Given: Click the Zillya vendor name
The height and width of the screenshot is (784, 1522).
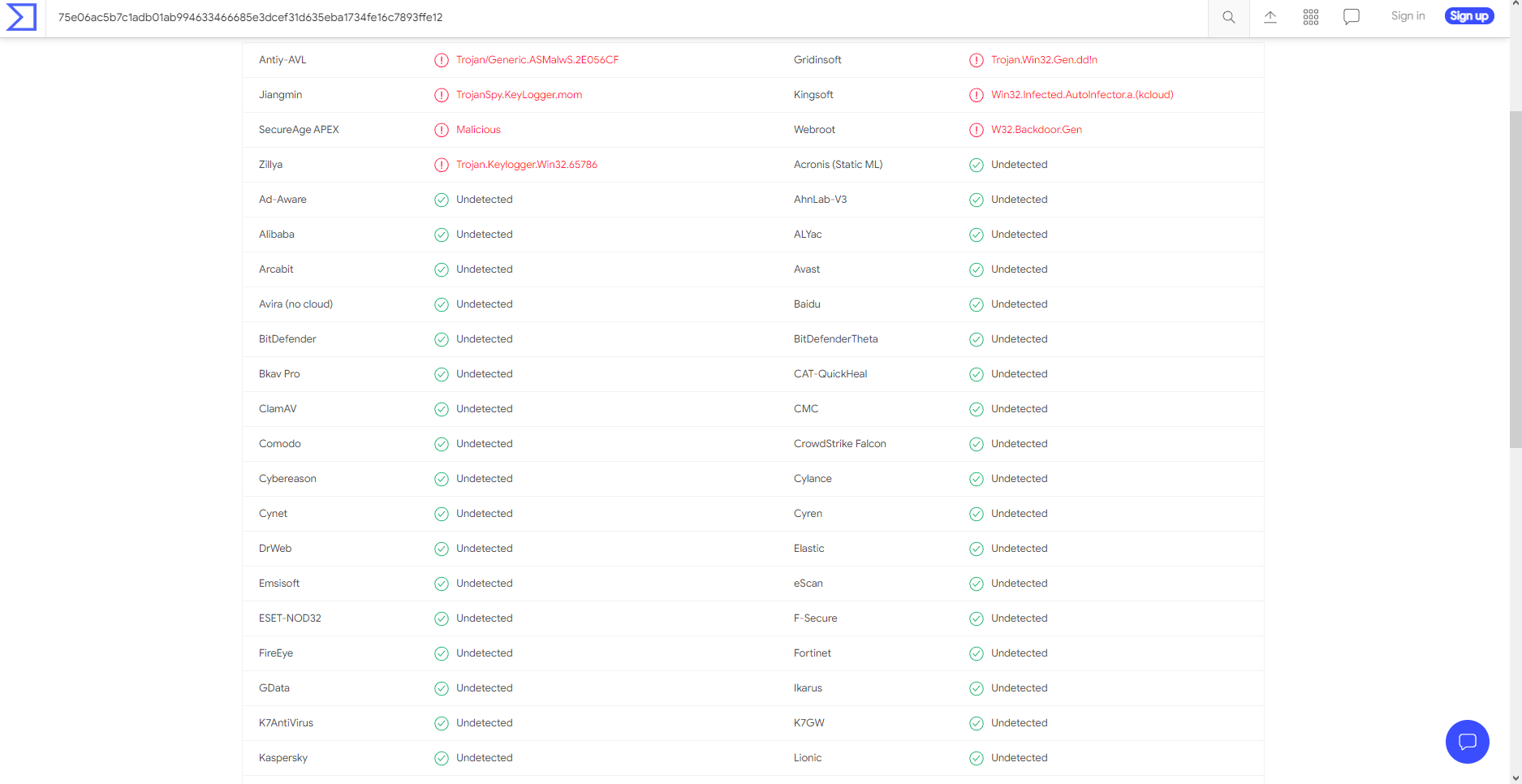Looking at the screenshot, I should point(270,165).
